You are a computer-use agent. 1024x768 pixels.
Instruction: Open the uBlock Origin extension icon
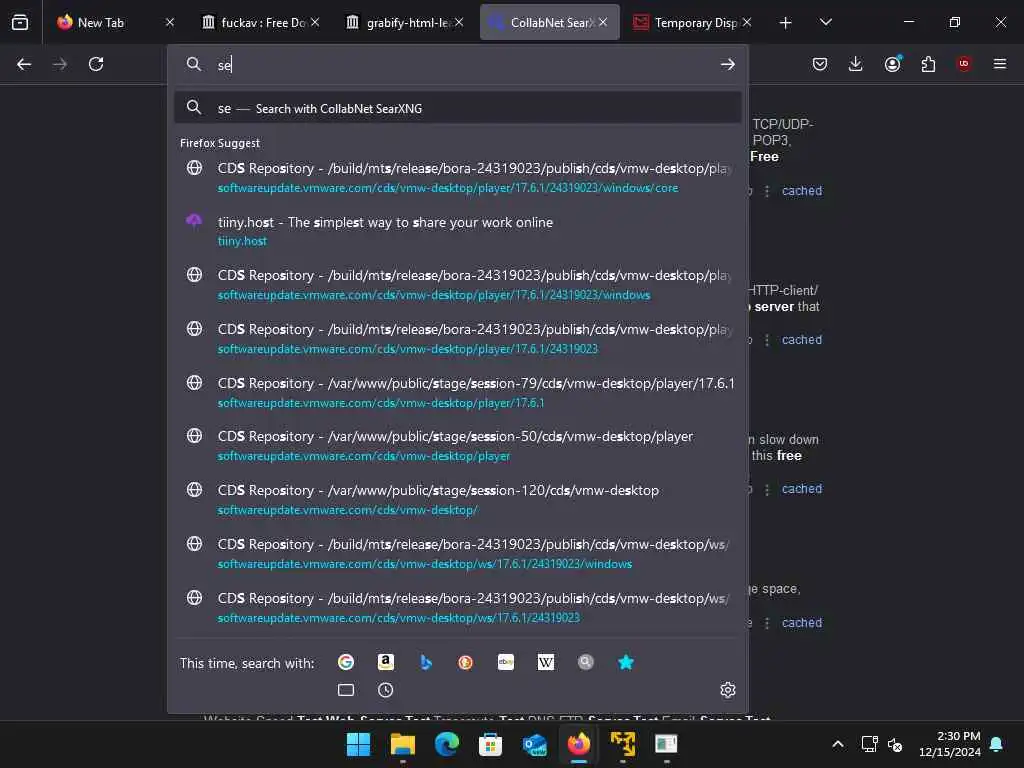pos(964,64)
